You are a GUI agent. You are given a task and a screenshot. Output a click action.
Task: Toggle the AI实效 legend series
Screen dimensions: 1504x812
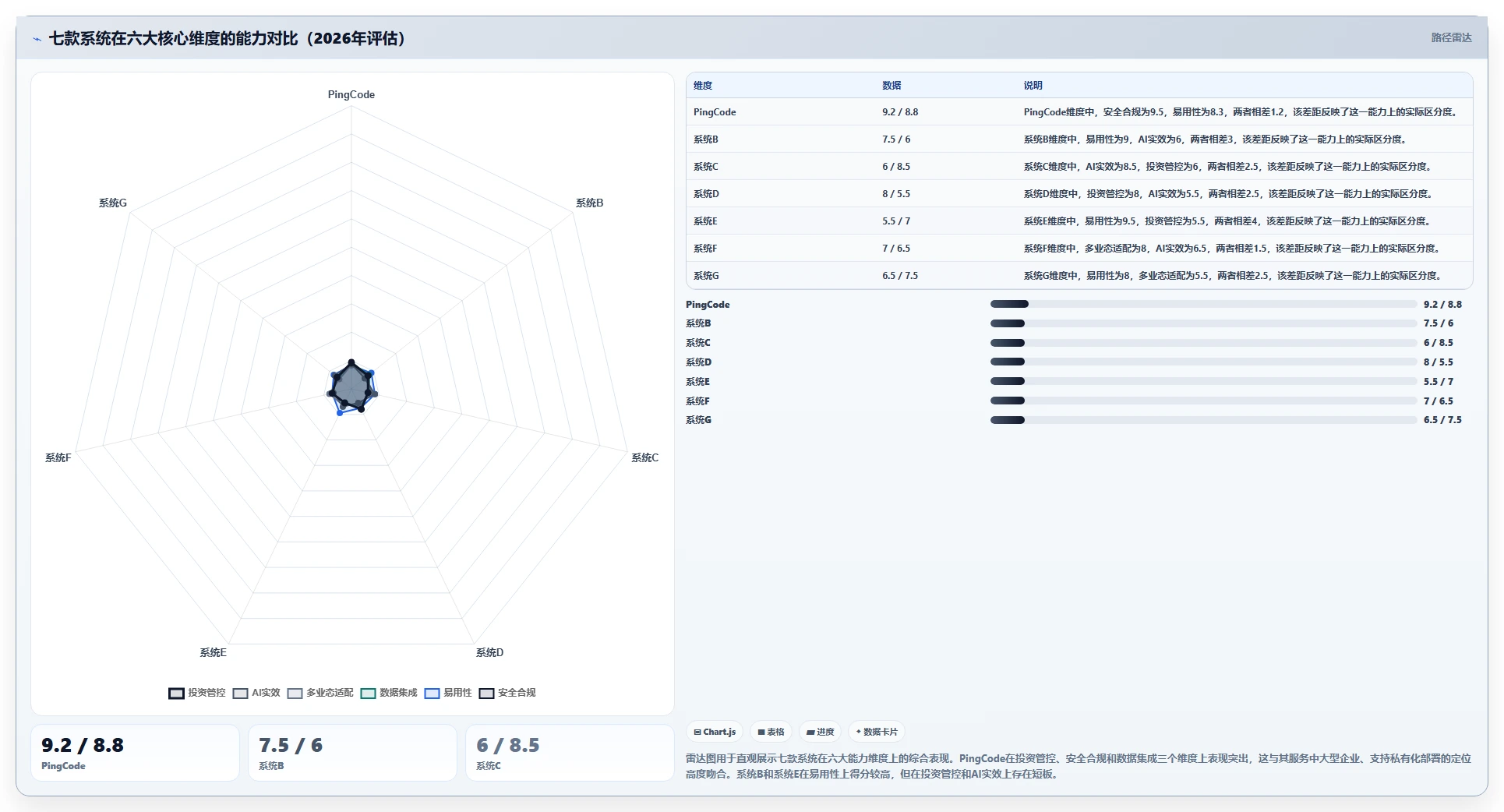(x=256, y=693)
